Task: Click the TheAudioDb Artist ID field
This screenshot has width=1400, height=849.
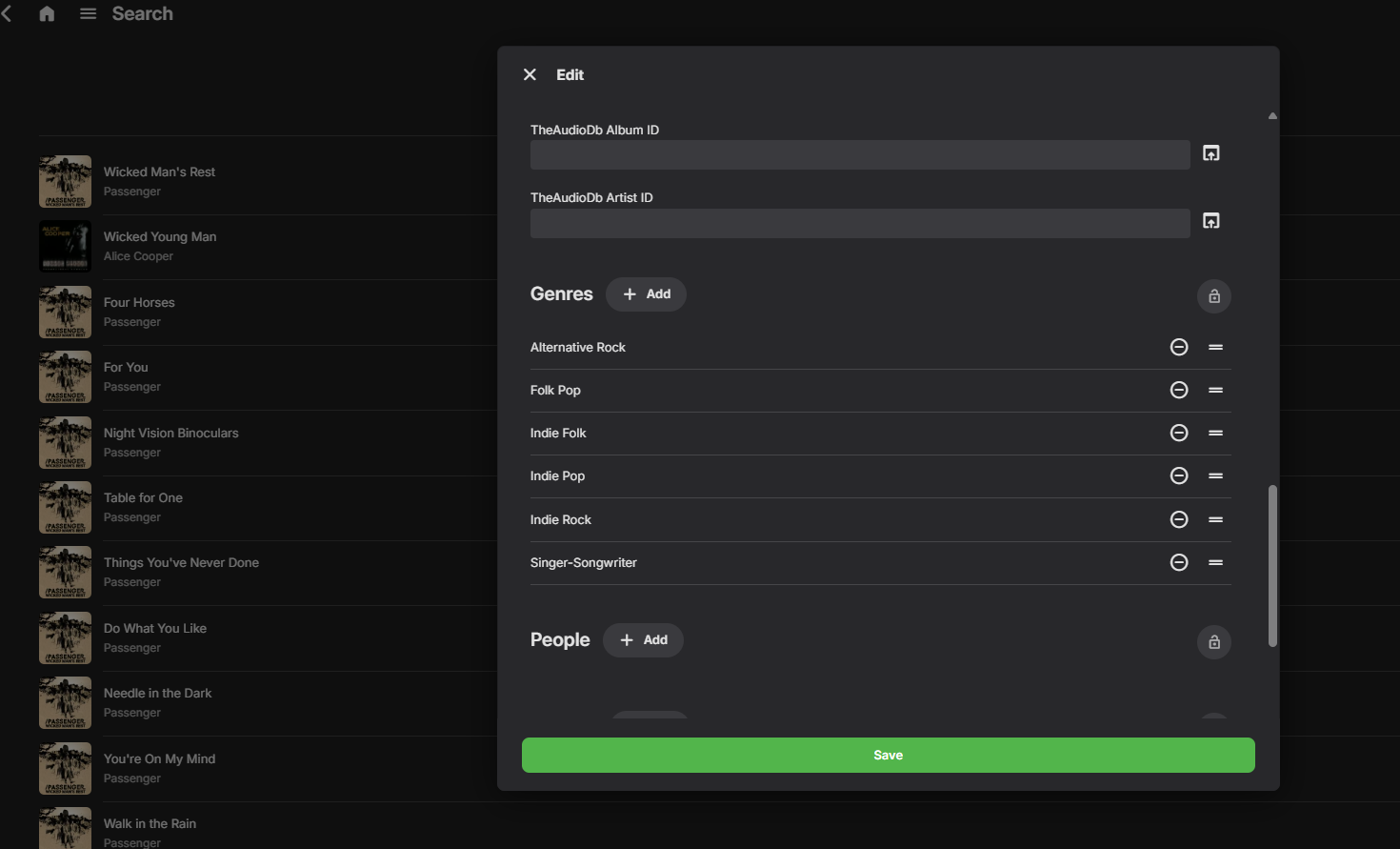Action: [x=859, y=223]
